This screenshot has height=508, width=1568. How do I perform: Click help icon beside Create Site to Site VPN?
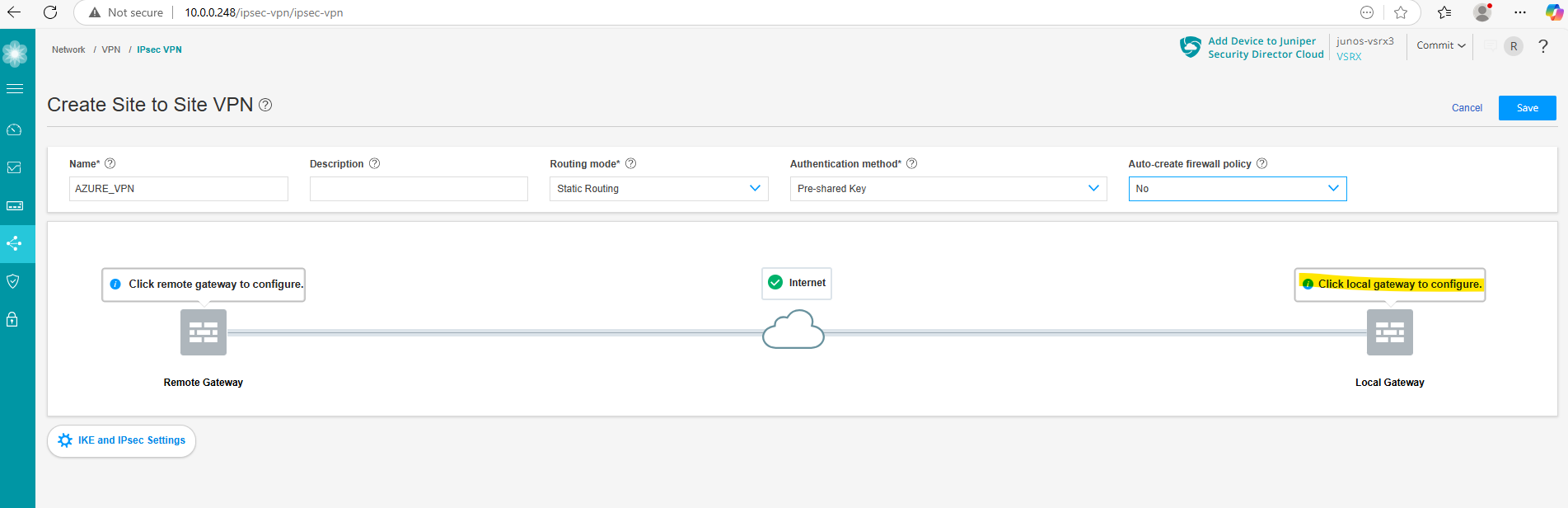pos(265,105)
